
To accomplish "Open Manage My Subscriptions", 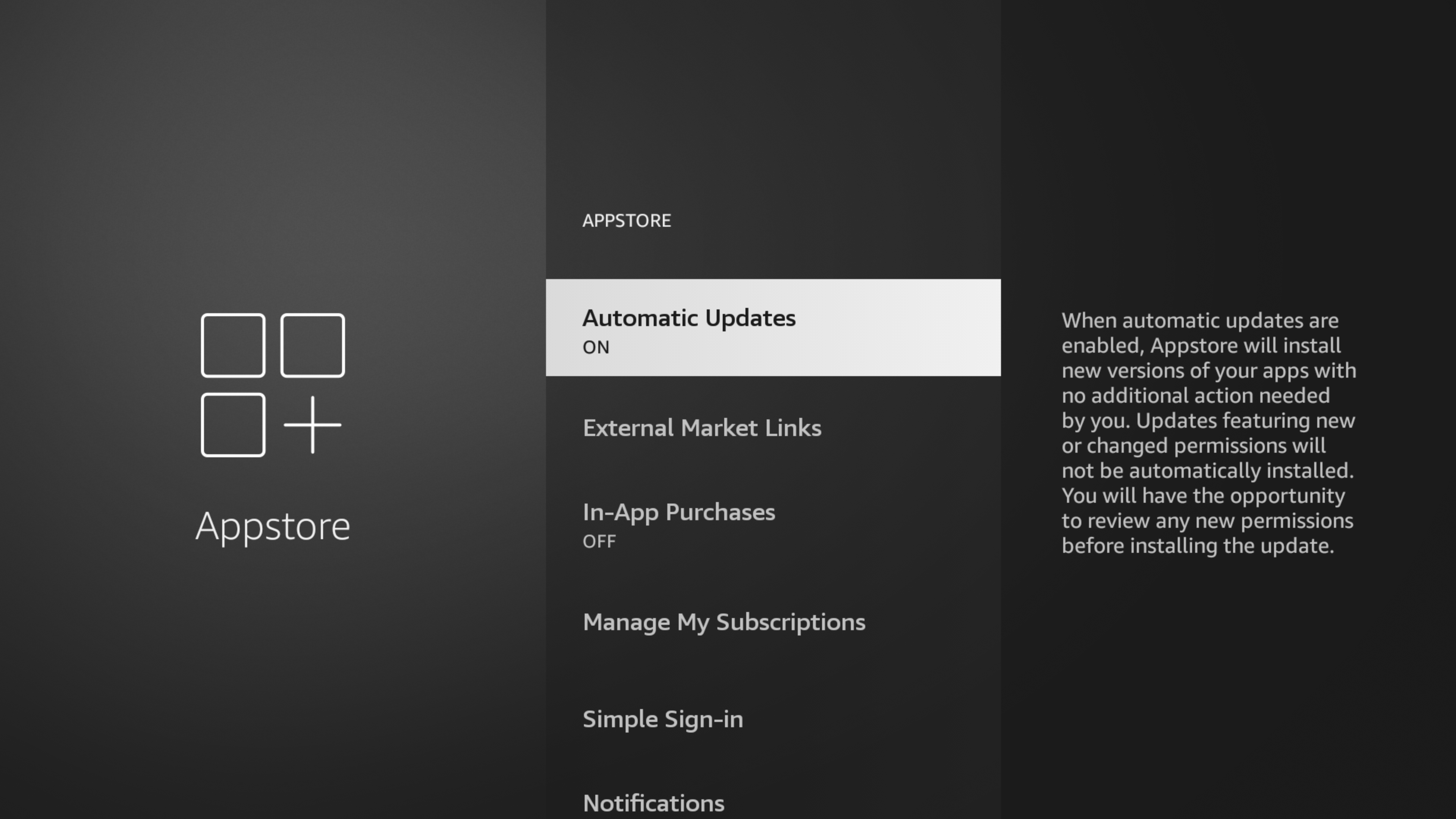I will pos(773,622).
